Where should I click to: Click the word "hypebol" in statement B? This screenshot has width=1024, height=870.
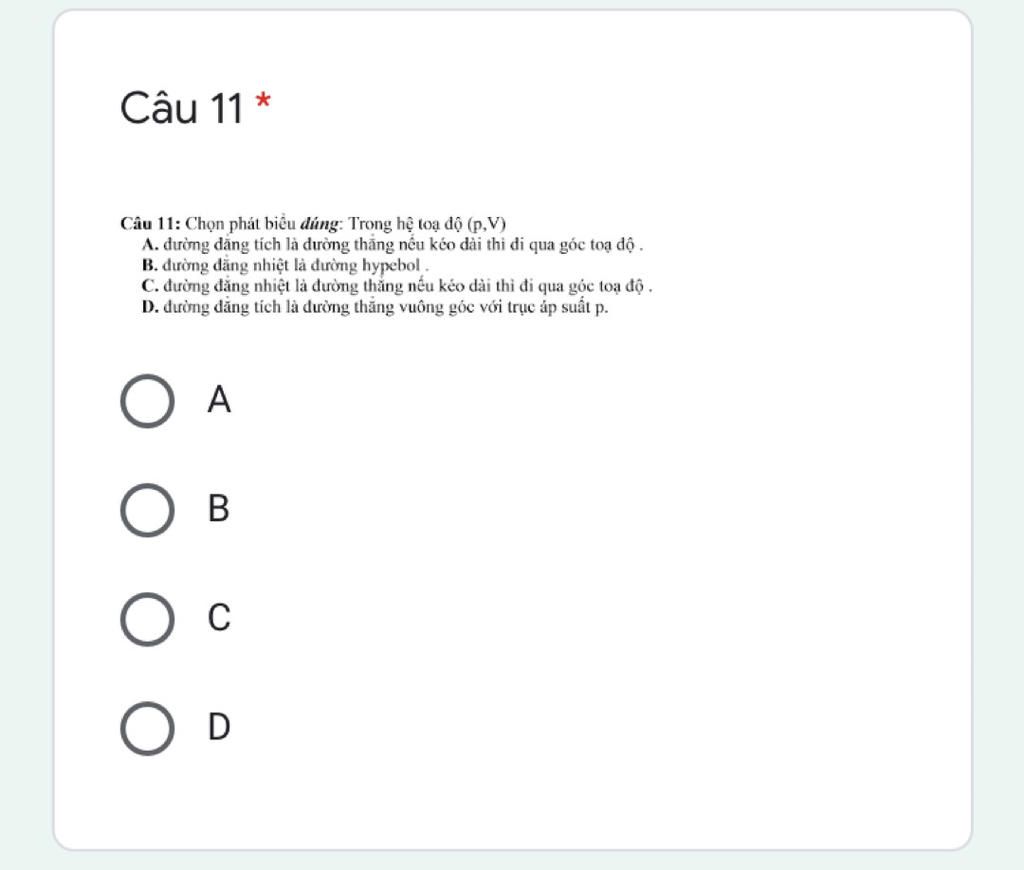[391, 266]
